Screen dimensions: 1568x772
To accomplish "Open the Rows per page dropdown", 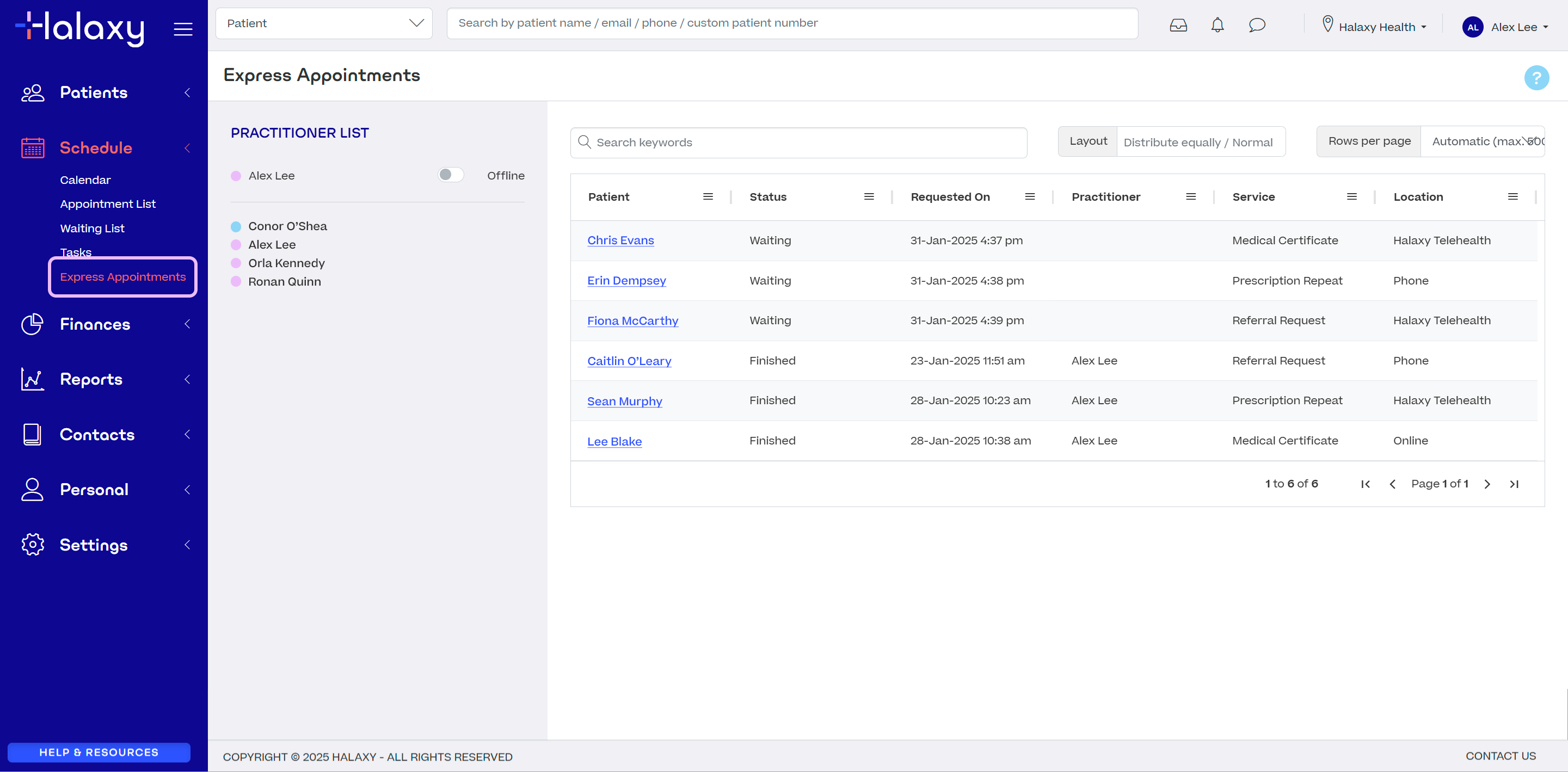I will [1482, 142].
